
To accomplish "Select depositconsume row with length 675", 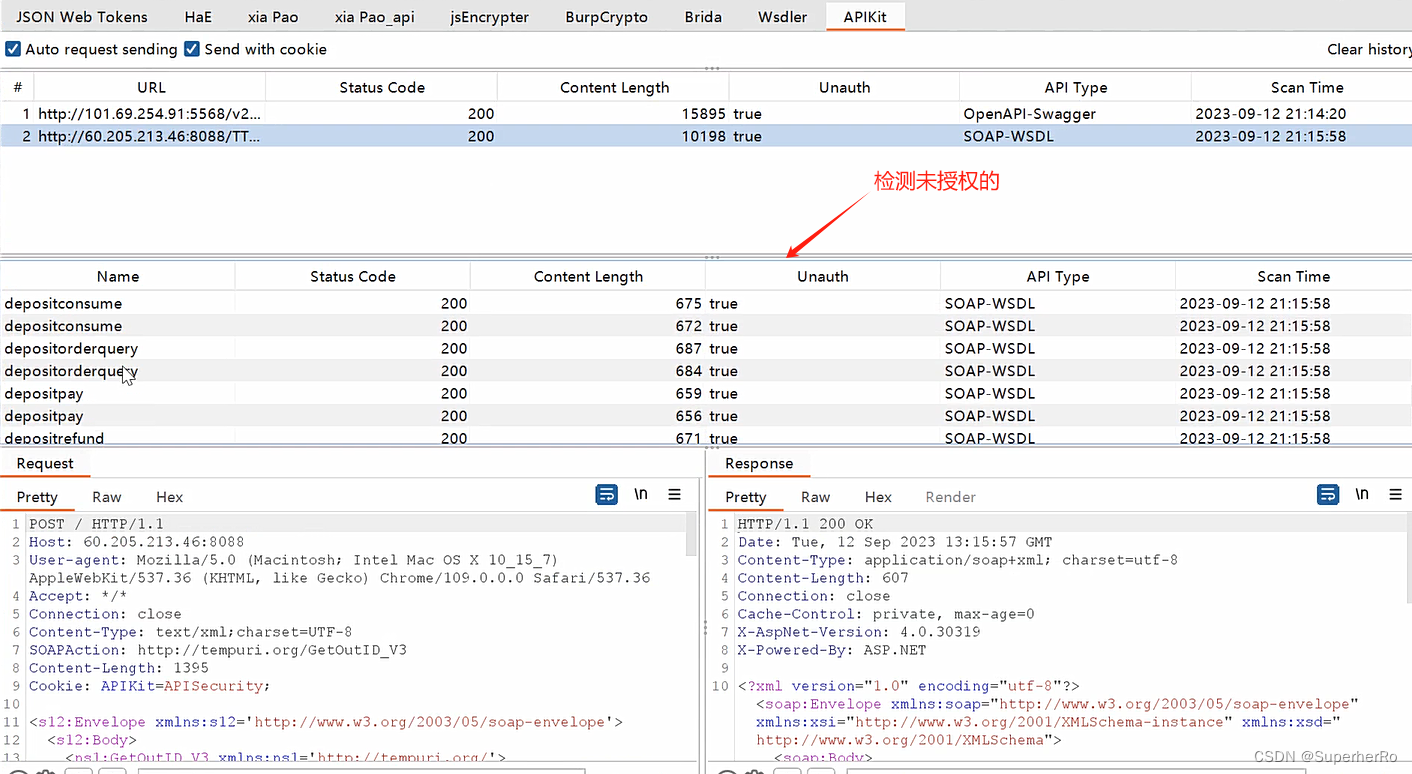I will (706, 303).
